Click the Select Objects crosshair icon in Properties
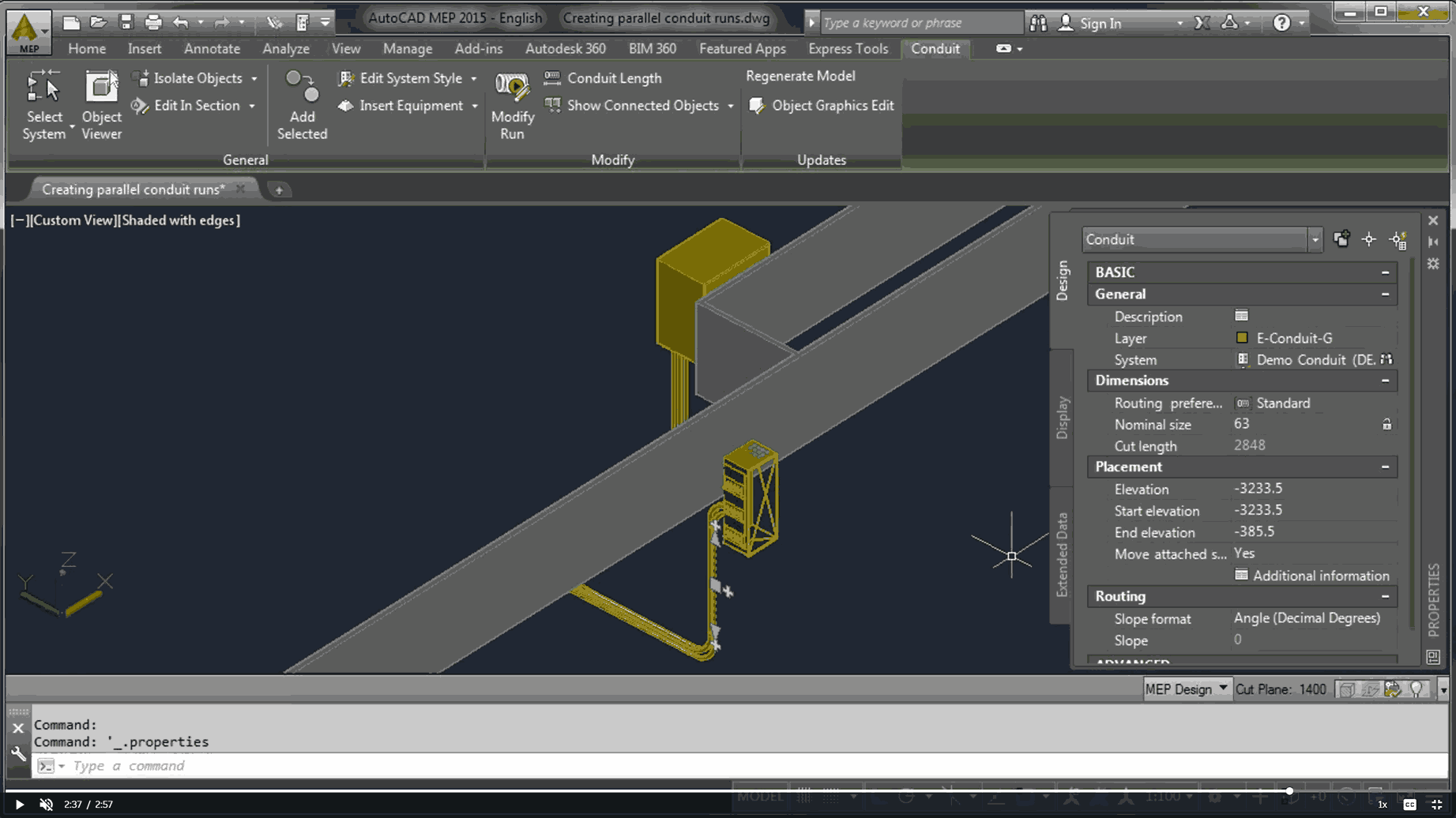The height and width of the screenshot is (818, 1456). point(1369,239)
